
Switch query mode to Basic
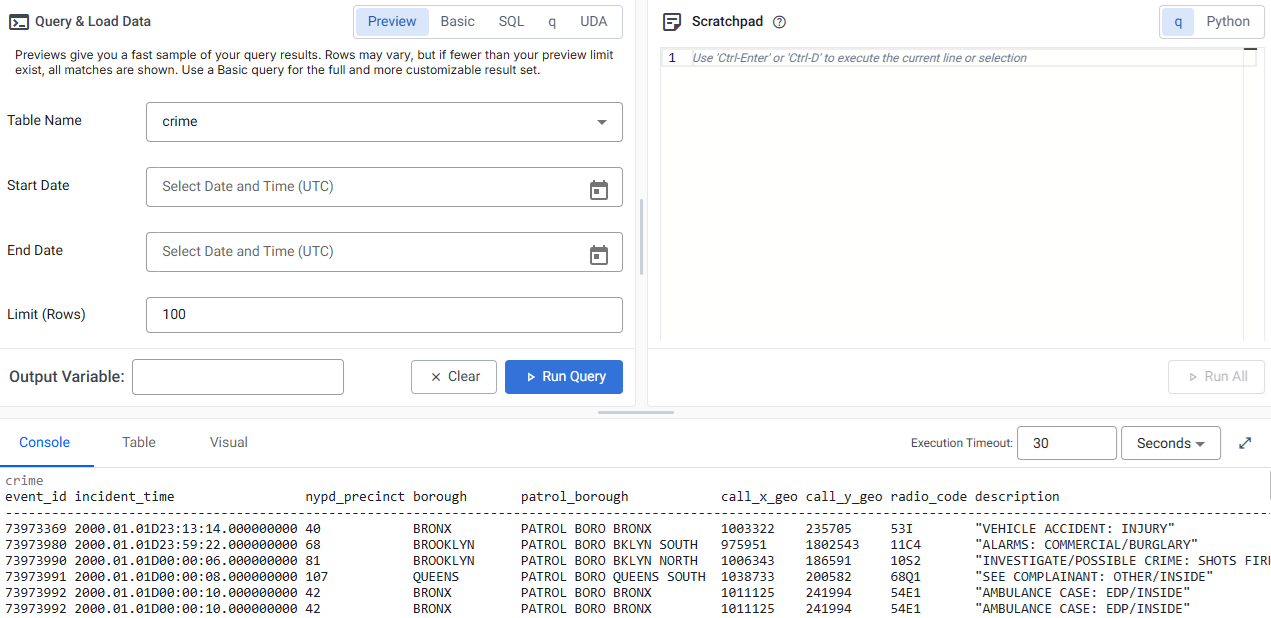tap(457, 21)
